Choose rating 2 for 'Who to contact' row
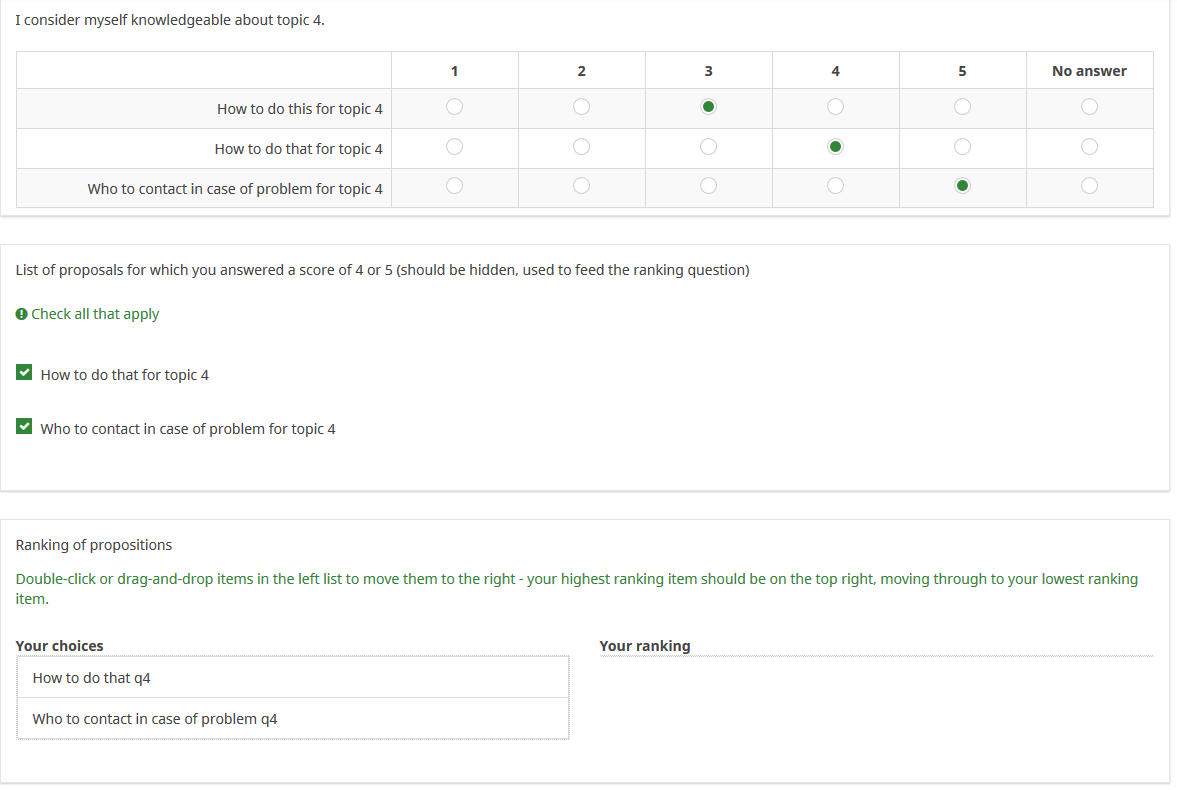Viewport: 1177px width, 790px height. (581, 186)
